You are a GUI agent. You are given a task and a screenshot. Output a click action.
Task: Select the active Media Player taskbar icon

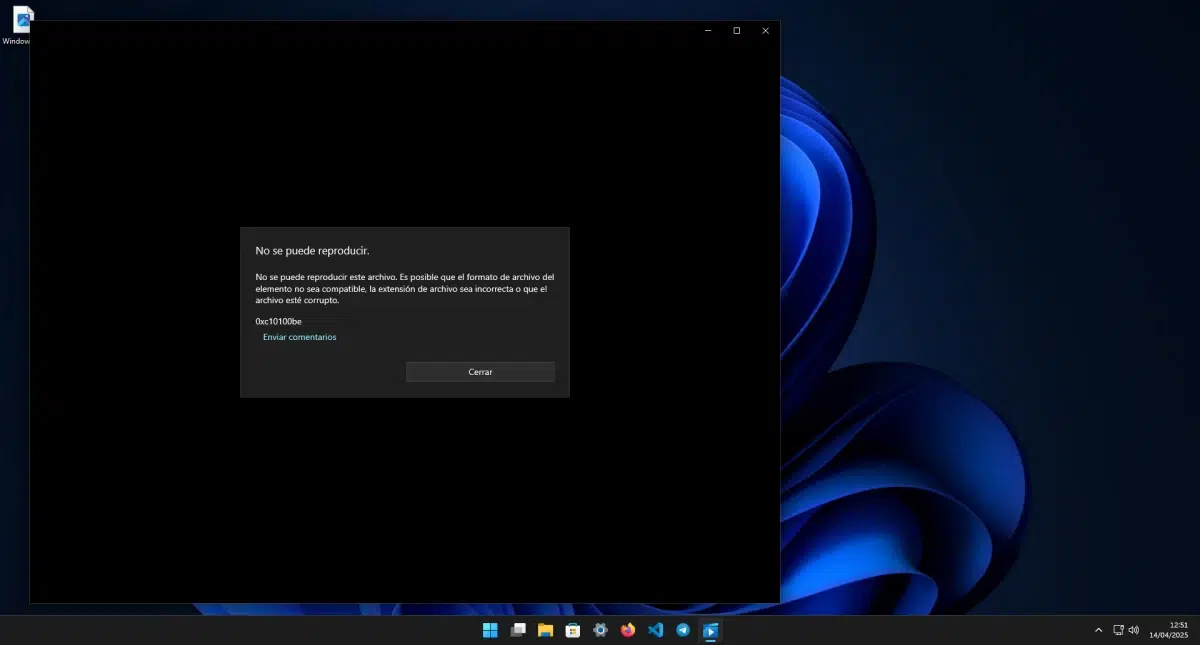tap(711, 630)
